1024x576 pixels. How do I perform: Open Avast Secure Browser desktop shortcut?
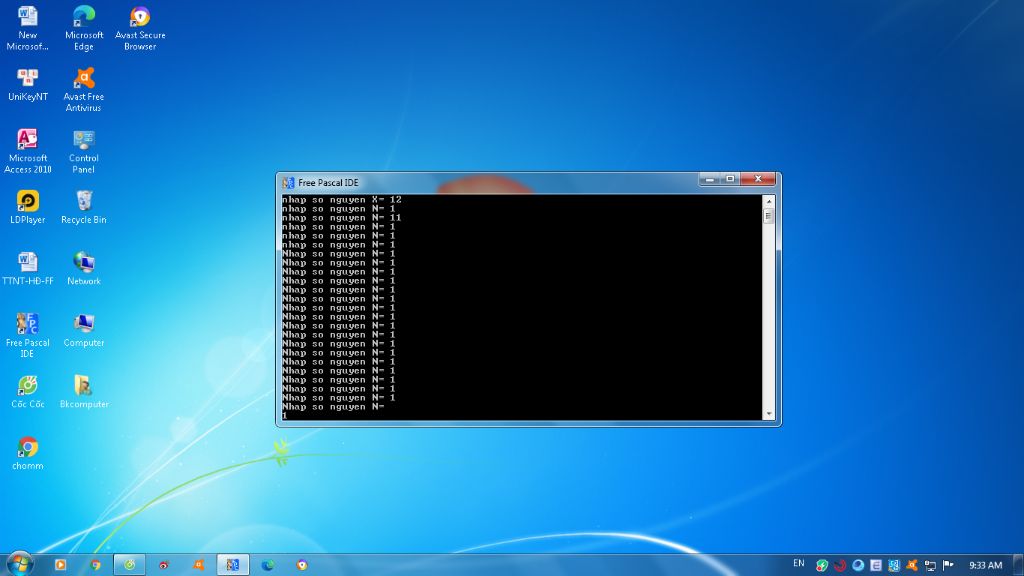[x=140, y=28]
